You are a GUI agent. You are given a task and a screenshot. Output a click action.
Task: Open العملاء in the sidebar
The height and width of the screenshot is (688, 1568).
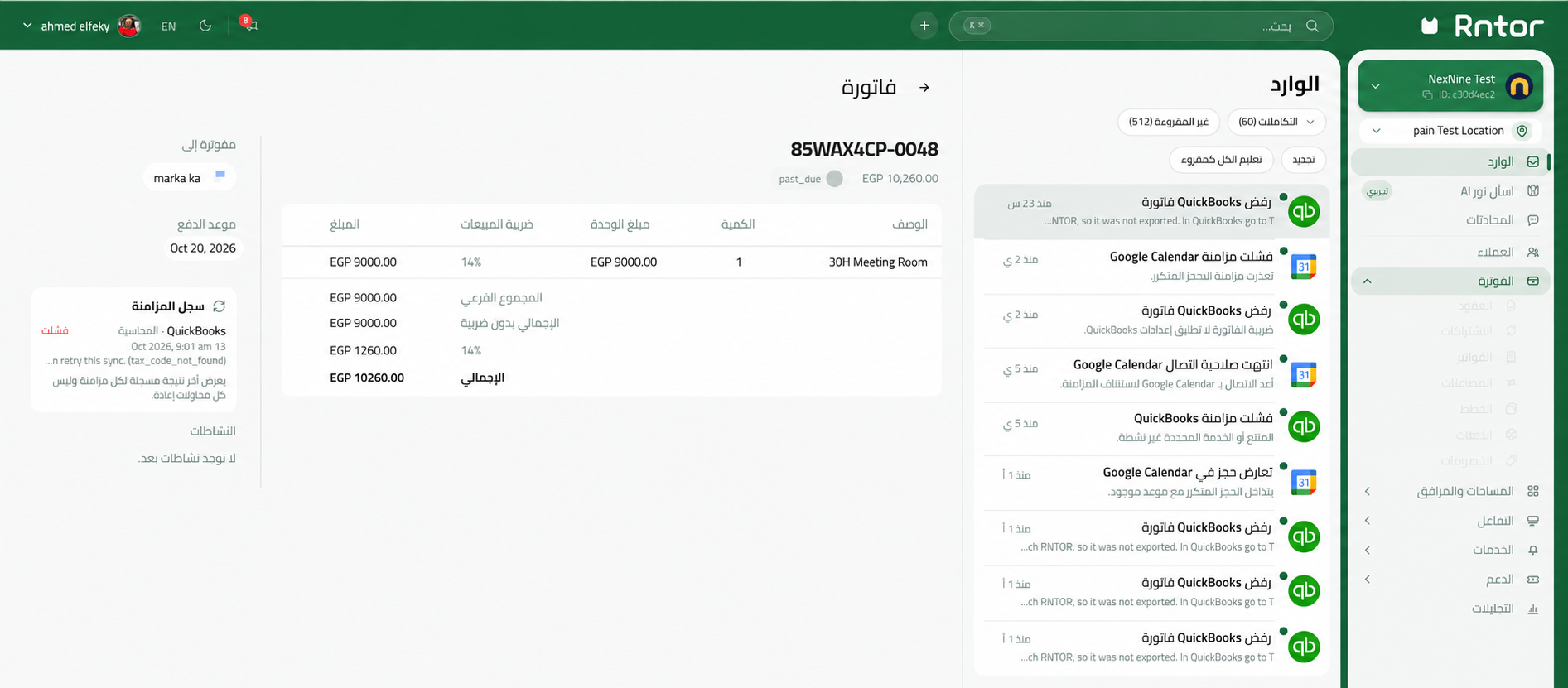pyautogui.click(x=1450, y=252)
